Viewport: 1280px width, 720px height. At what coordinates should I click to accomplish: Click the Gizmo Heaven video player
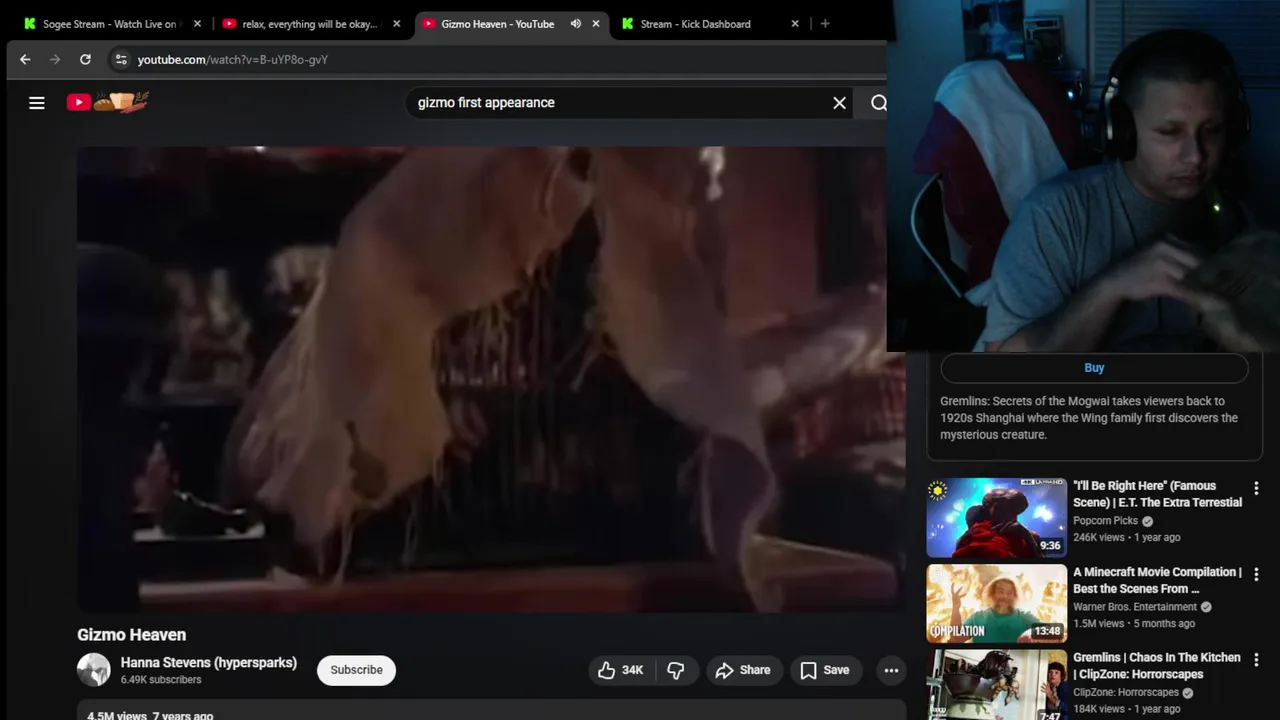pos(491,379)
